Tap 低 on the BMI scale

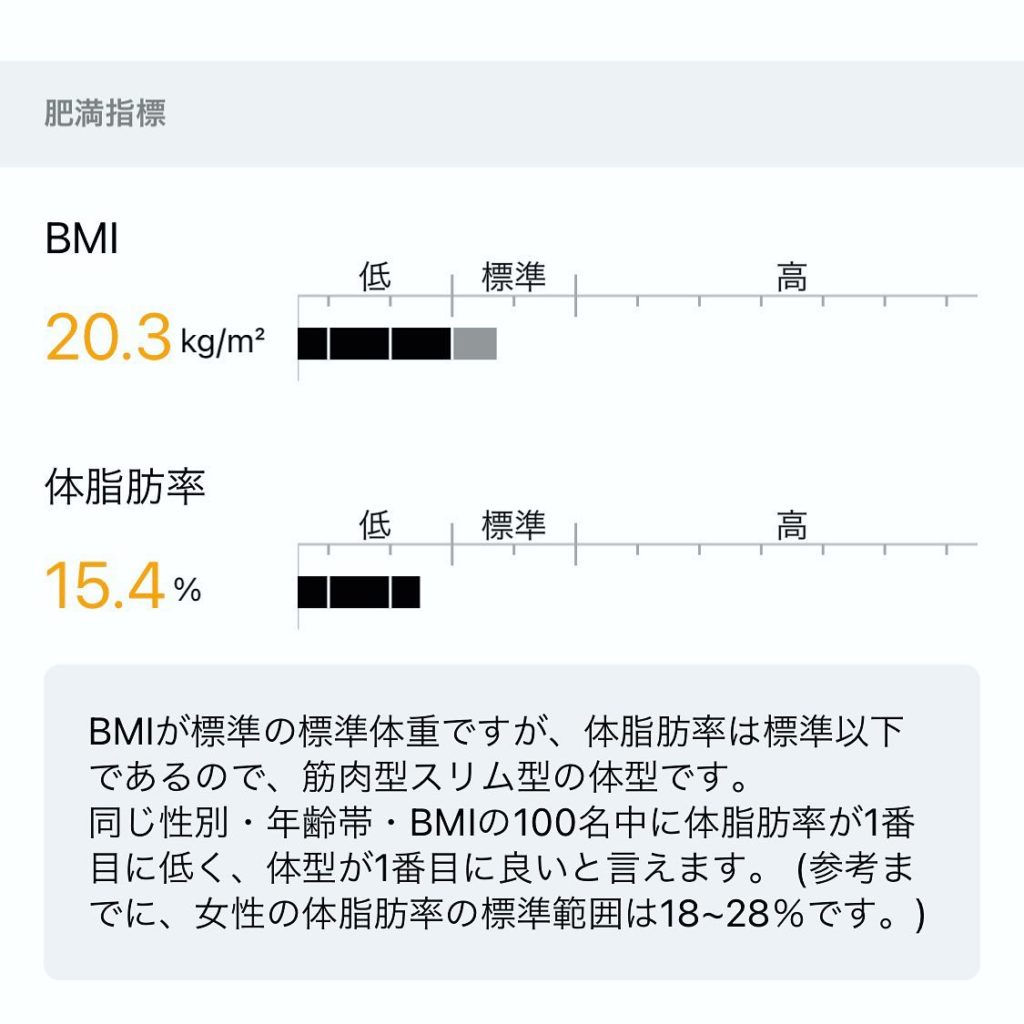point(375,277)
